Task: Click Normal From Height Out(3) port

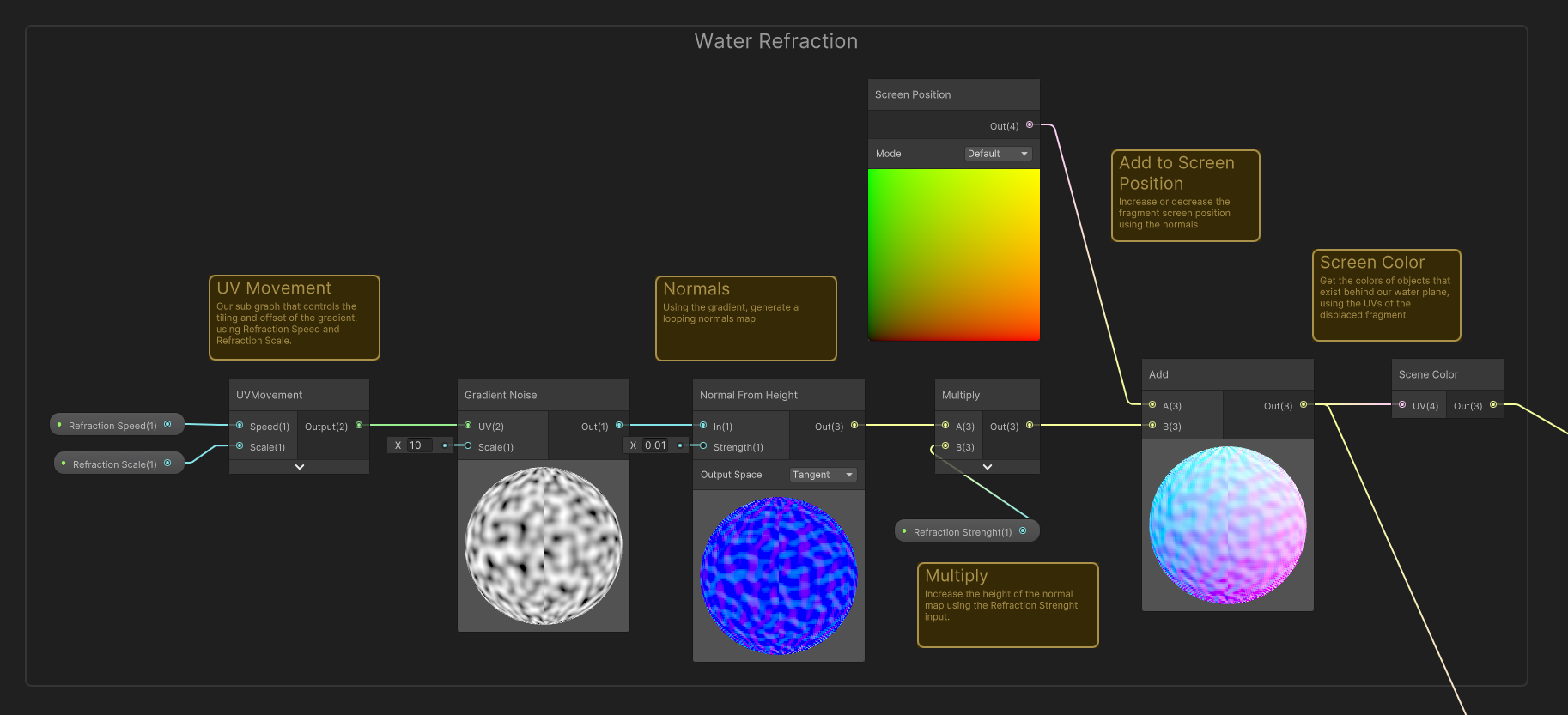Action: tap(854, 426)
